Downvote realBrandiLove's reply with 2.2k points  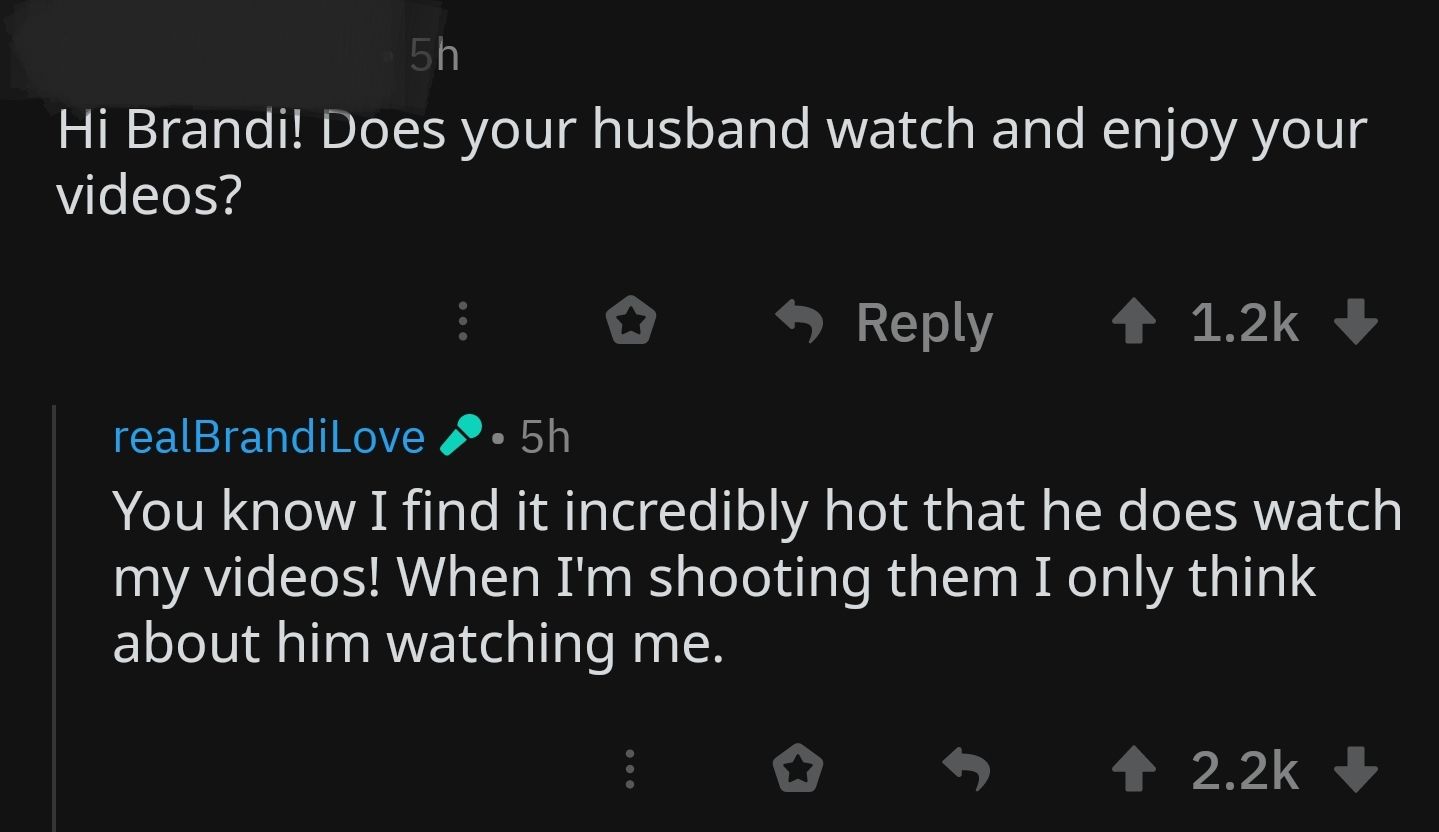pos(1356,770)
